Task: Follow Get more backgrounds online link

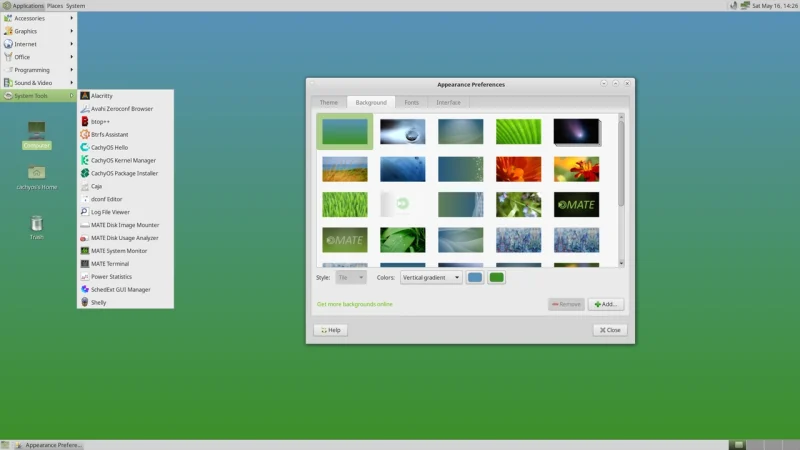Action: [355, 304]
